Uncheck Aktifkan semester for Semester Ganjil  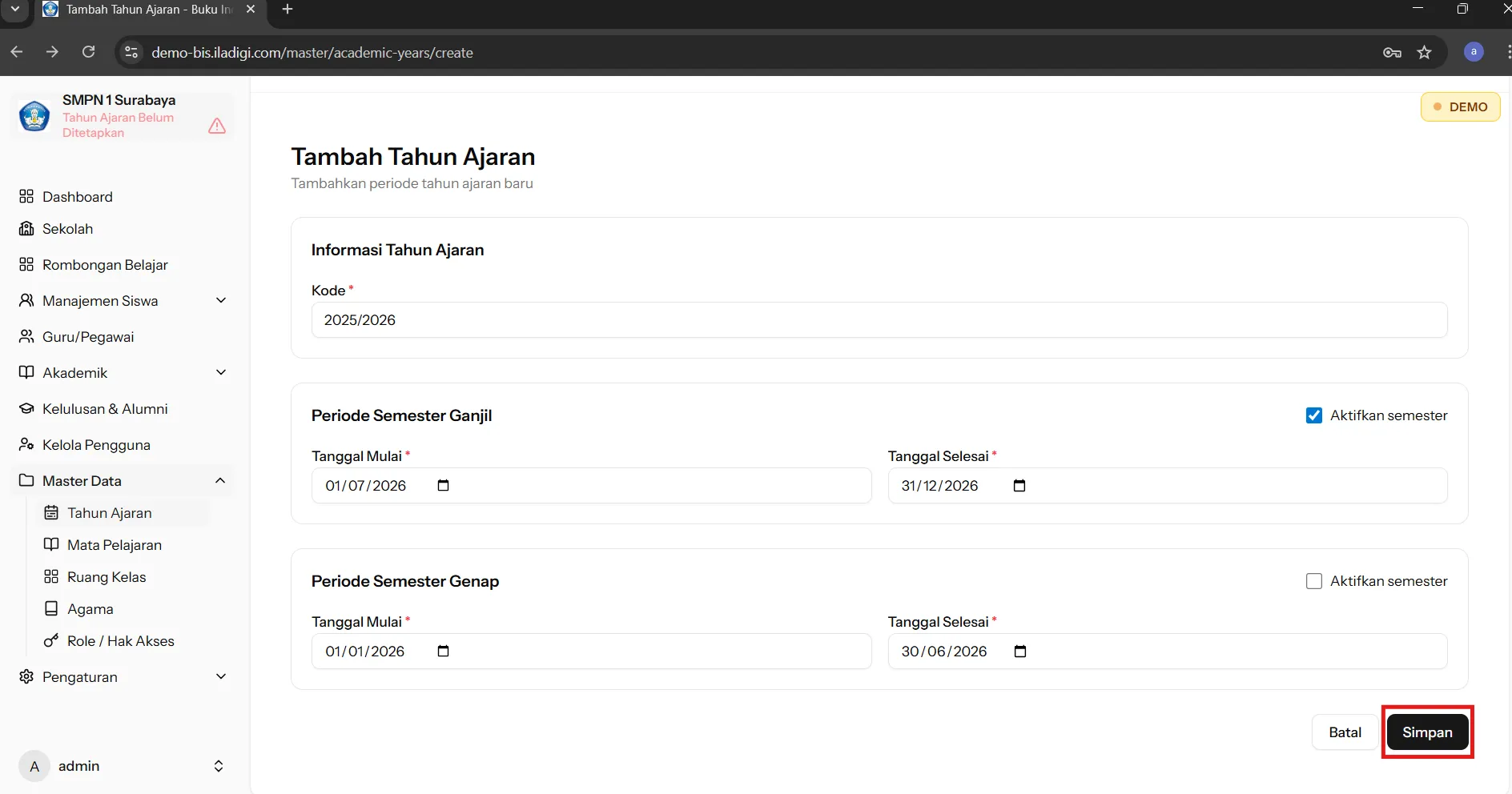[1313, 415]
